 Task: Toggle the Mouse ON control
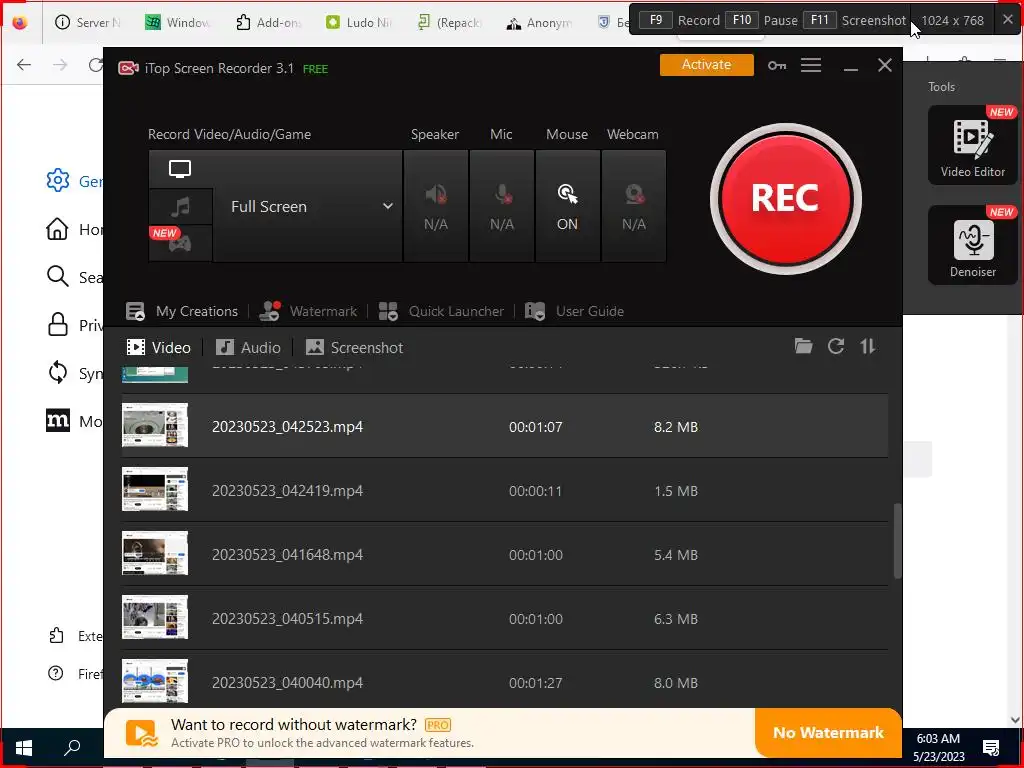[x=567, y=206]
